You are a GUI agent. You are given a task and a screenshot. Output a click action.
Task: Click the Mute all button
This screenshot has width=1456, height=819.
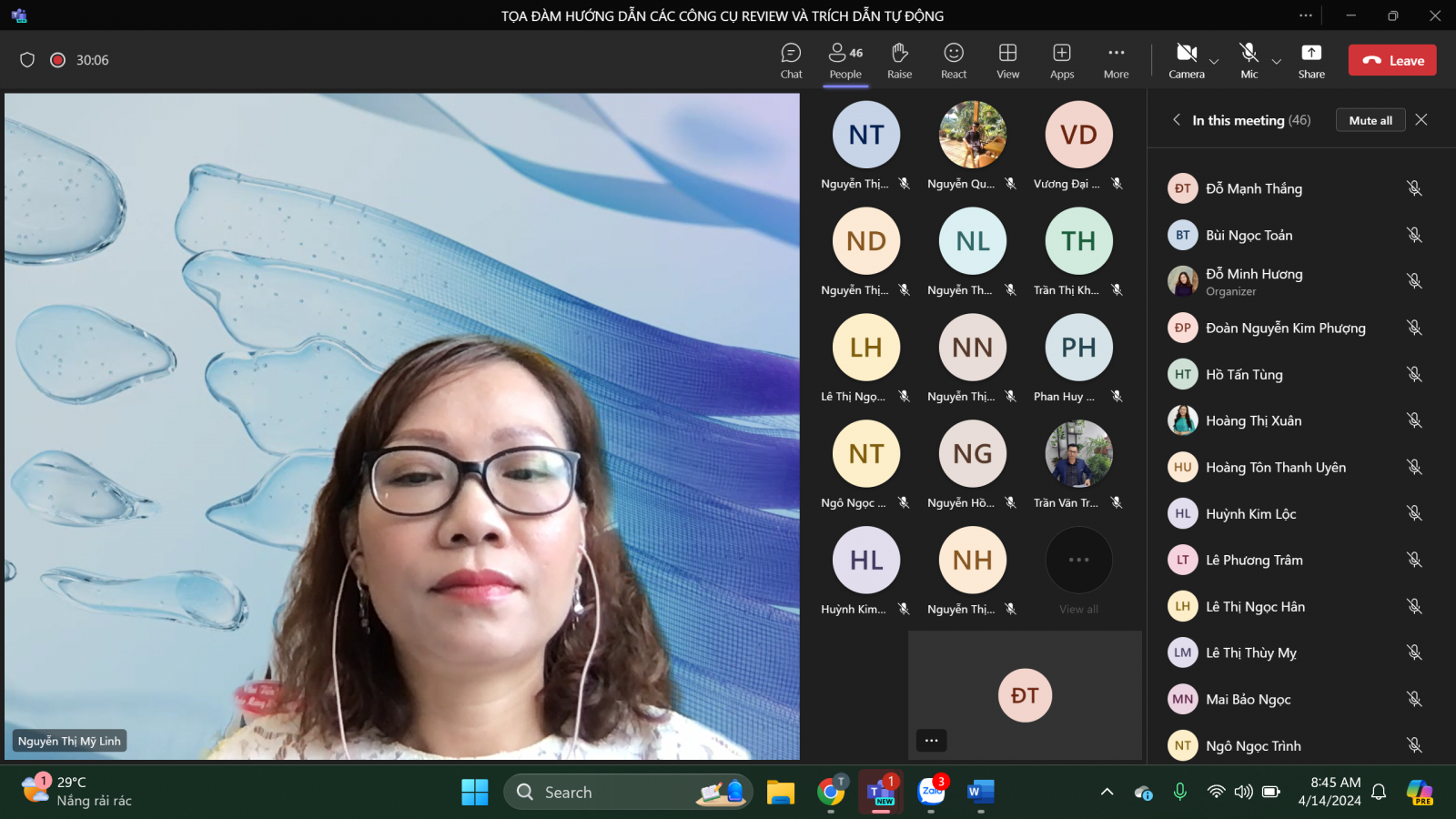click(1370, 120)
